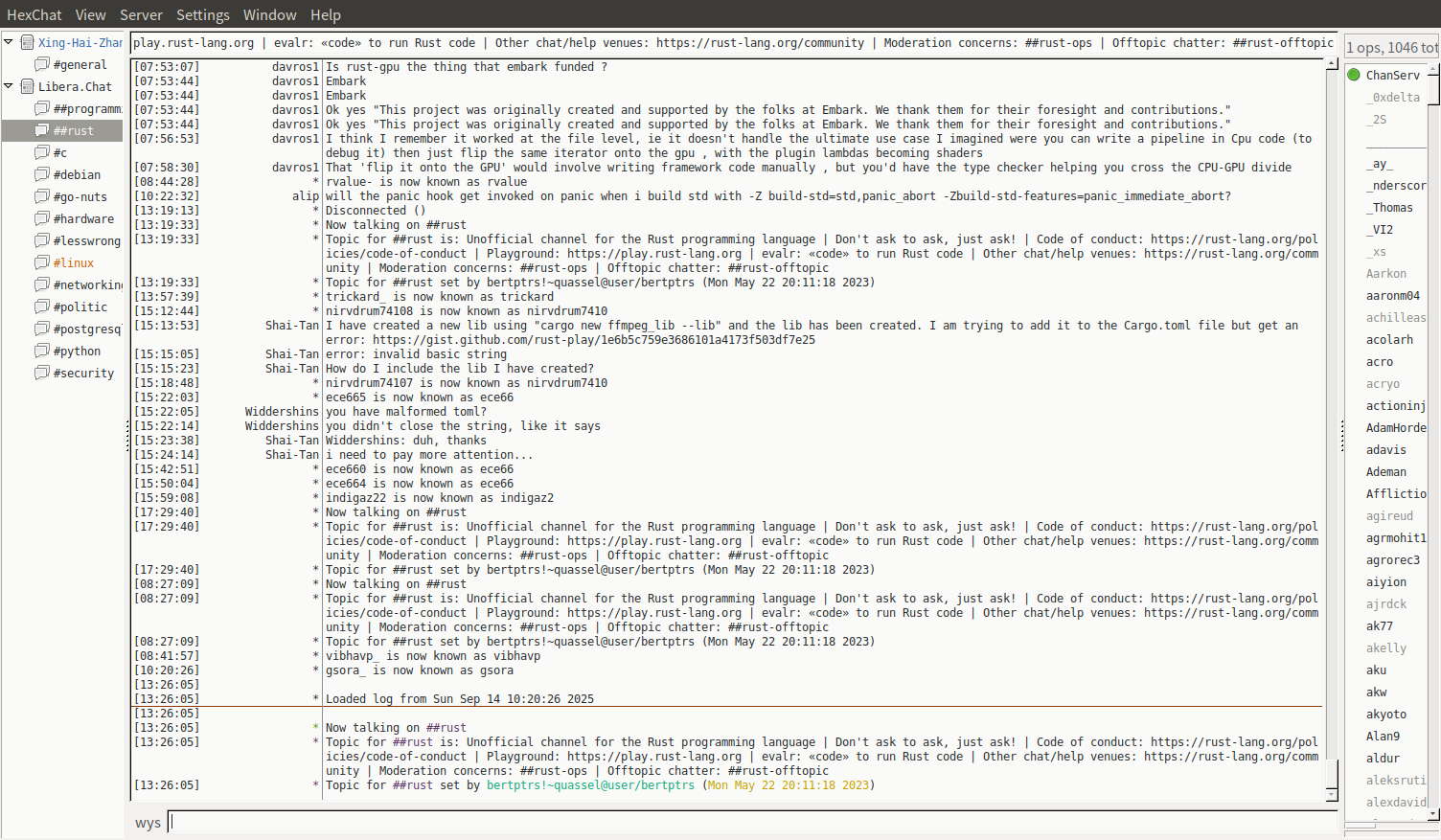Click the #python channel icon
The image size is (1441, 840).
click(42, 351)
